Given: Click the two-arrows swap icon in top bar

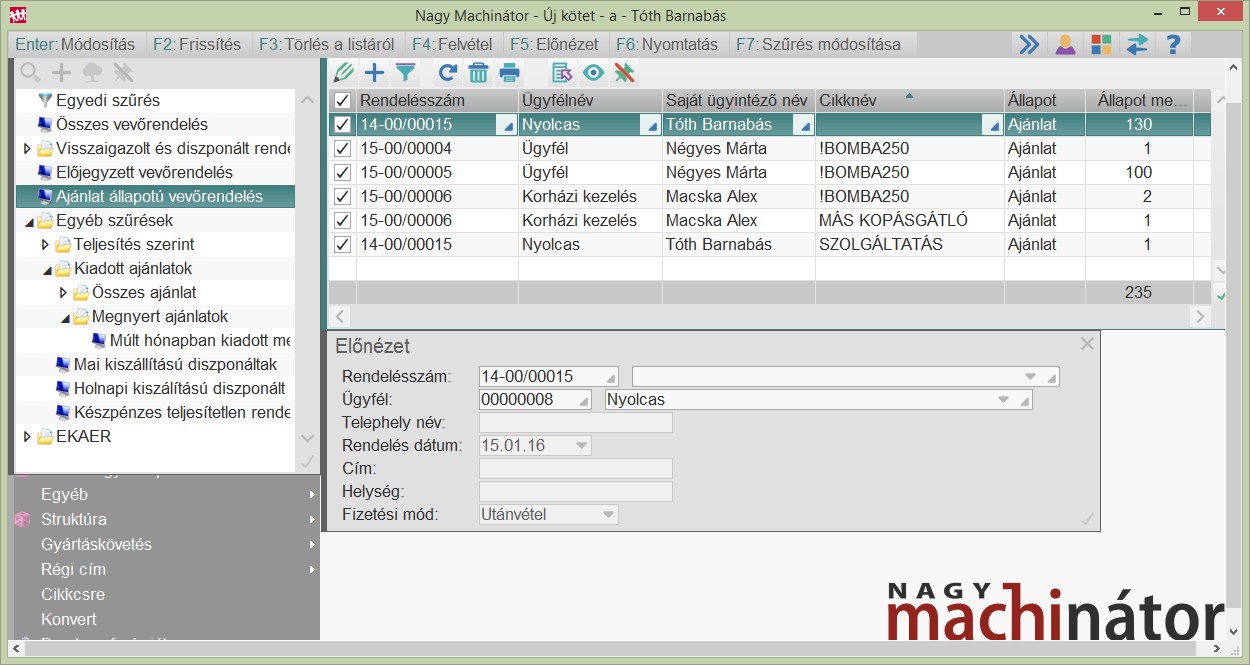Looking at the screenshot, I should tap(1137, 45).
